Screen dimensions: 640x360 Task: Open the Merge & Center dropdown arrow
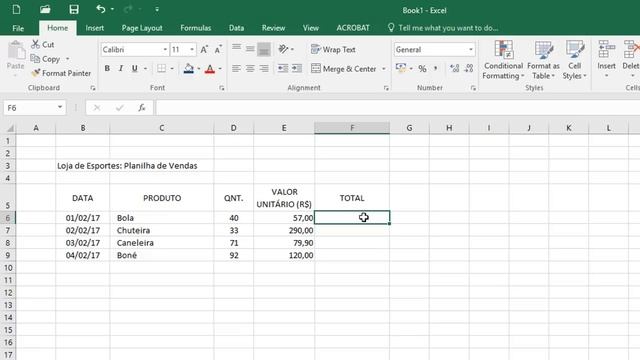point(384,69)
